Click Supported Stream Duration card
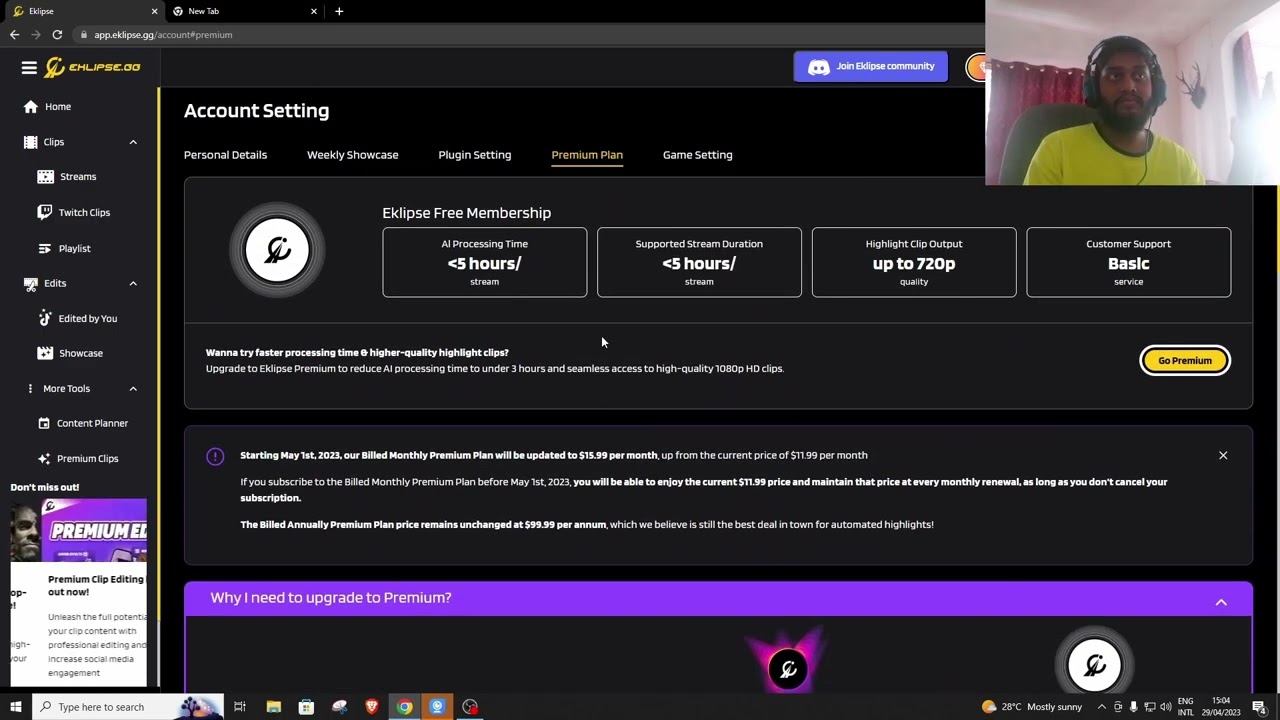This screenshot has width=1280, height=720. [699, 262]
